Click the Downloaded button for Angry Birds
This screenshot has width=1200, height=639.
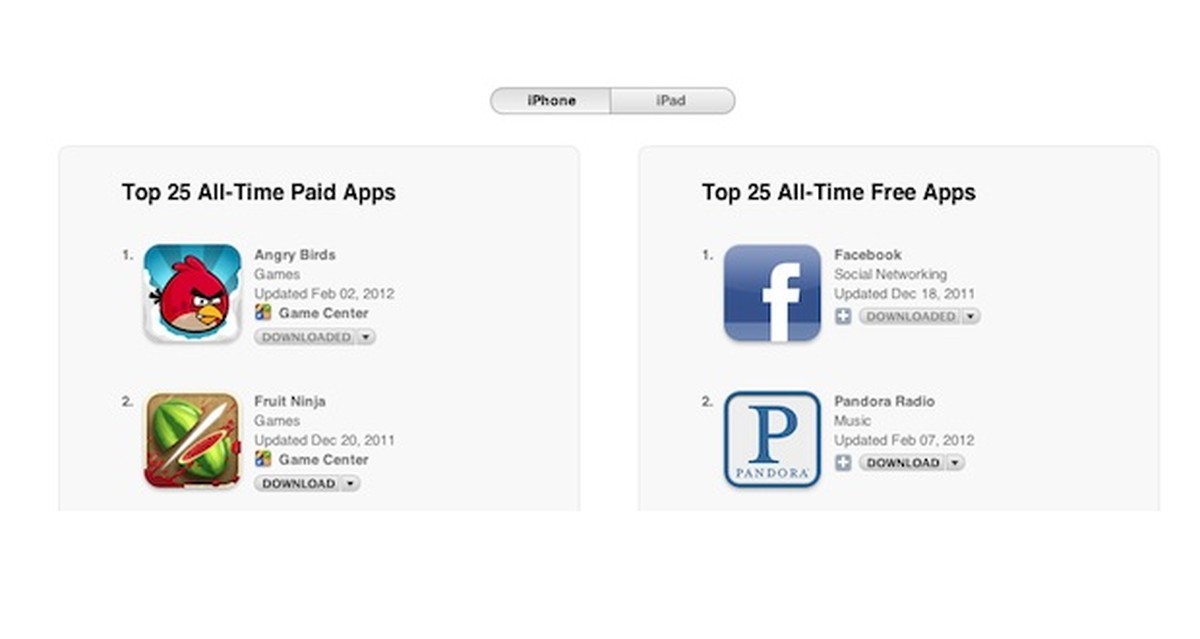coord(305,338)
